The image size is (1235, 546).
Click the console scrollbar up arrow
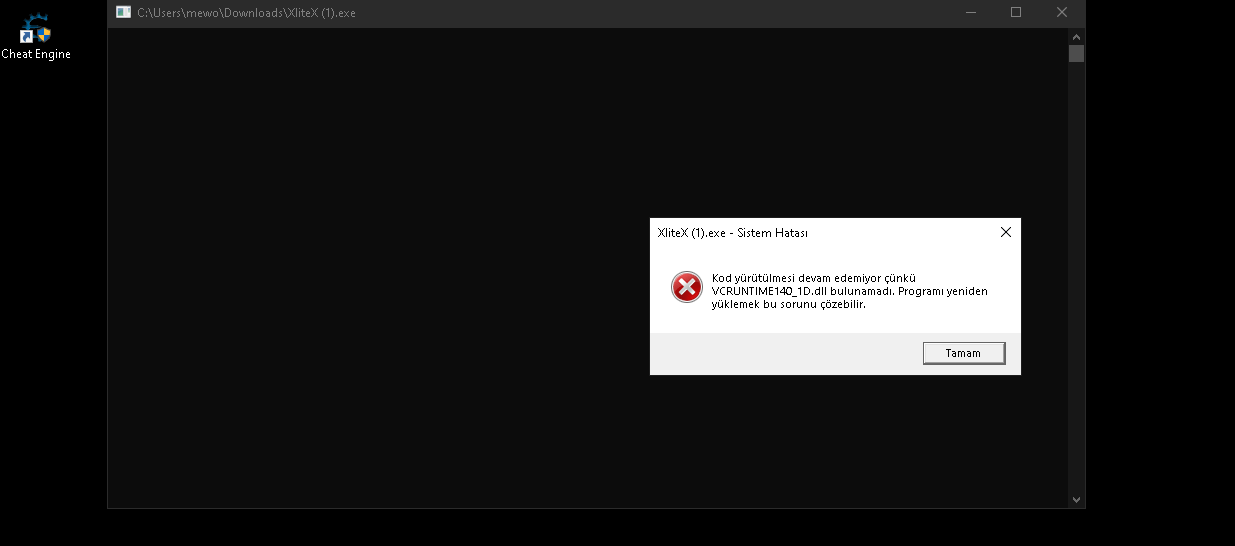pyautogui.click(x=1076, y=35)
